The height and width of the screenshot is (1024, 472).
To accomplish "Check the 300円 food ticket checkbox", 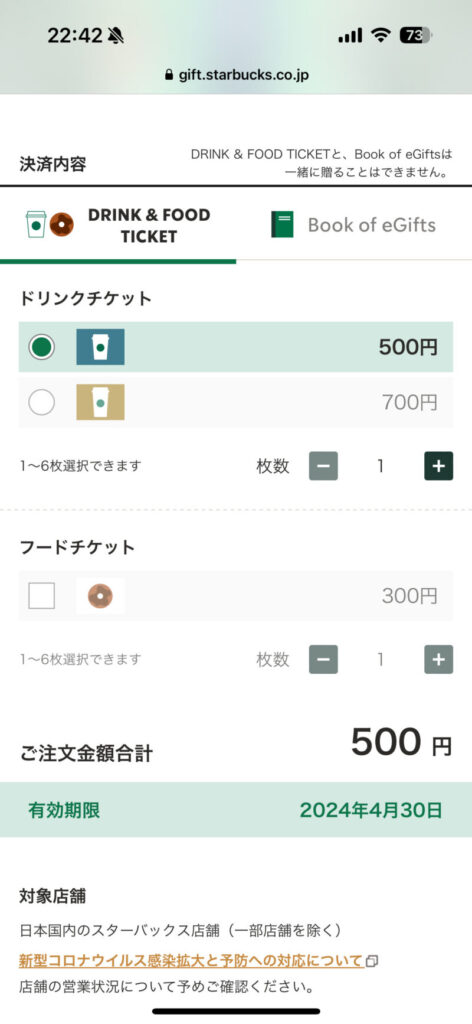I will (x=41, y=596).
